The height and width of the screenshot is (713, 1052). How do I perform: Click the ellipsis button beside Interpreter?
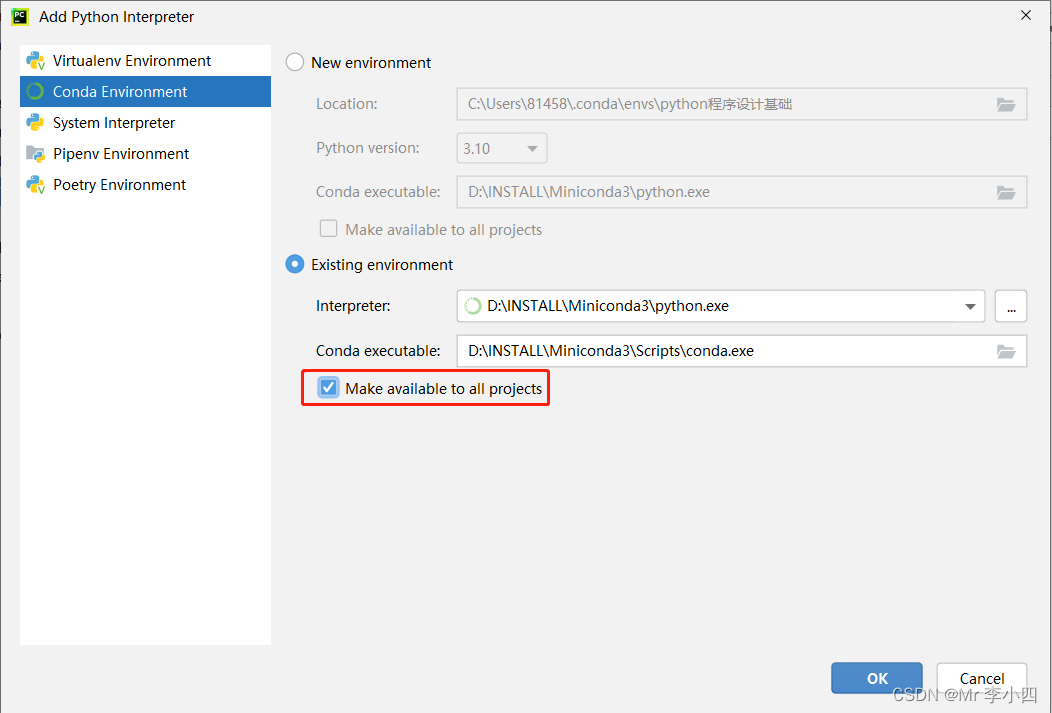[x=1011, y=307]
